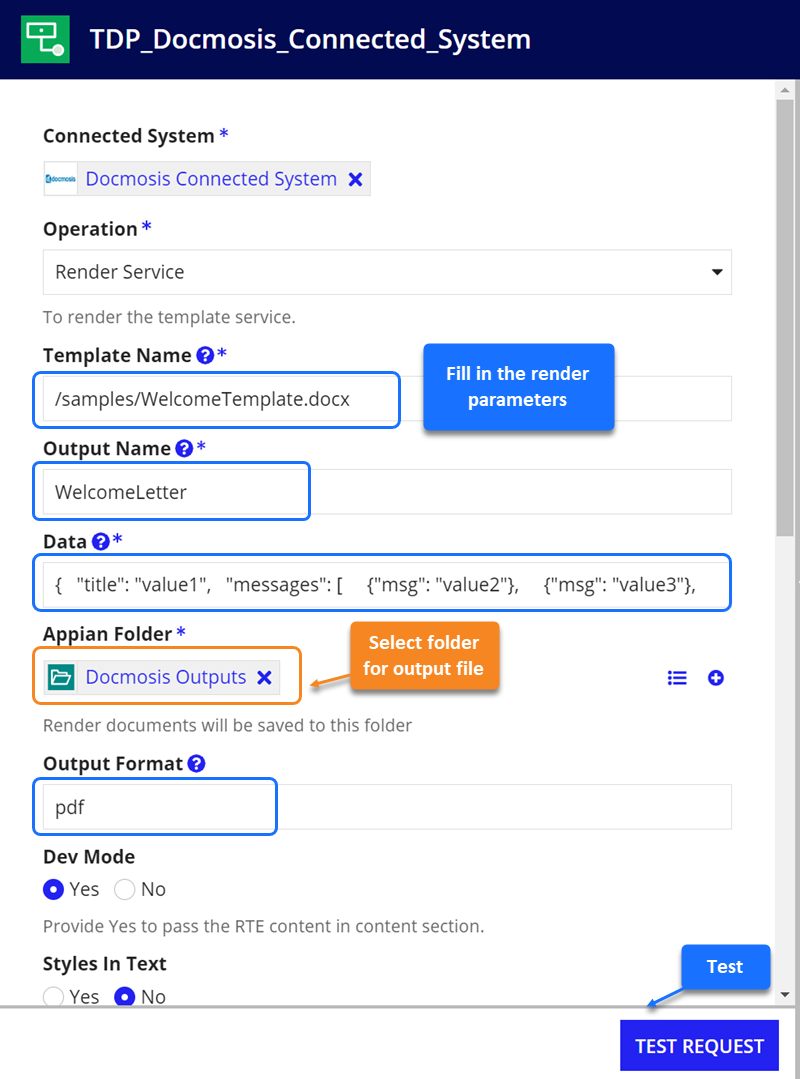Click the vertical scrollbar thumb
Viewport: 800px width, 1079px height.
coord(785,318)
